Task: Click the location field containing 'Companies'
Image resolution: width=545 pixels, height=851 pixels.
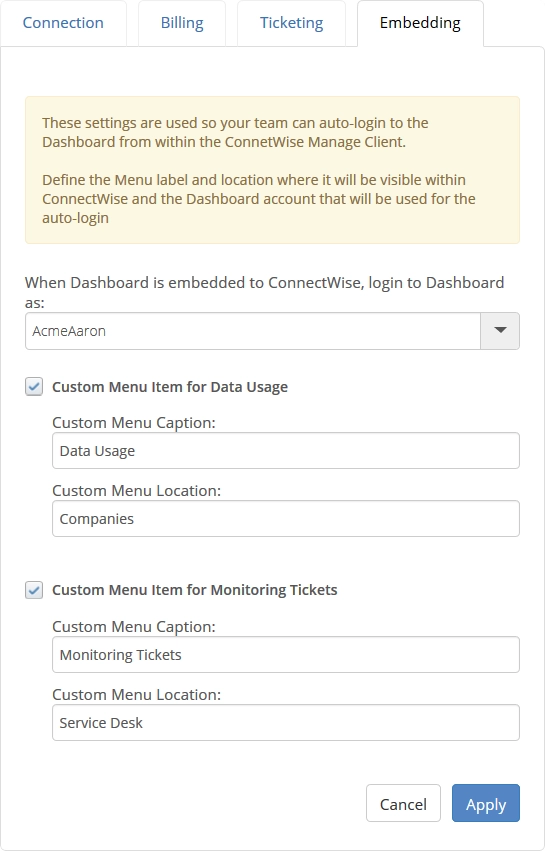Action: point(286,518)
